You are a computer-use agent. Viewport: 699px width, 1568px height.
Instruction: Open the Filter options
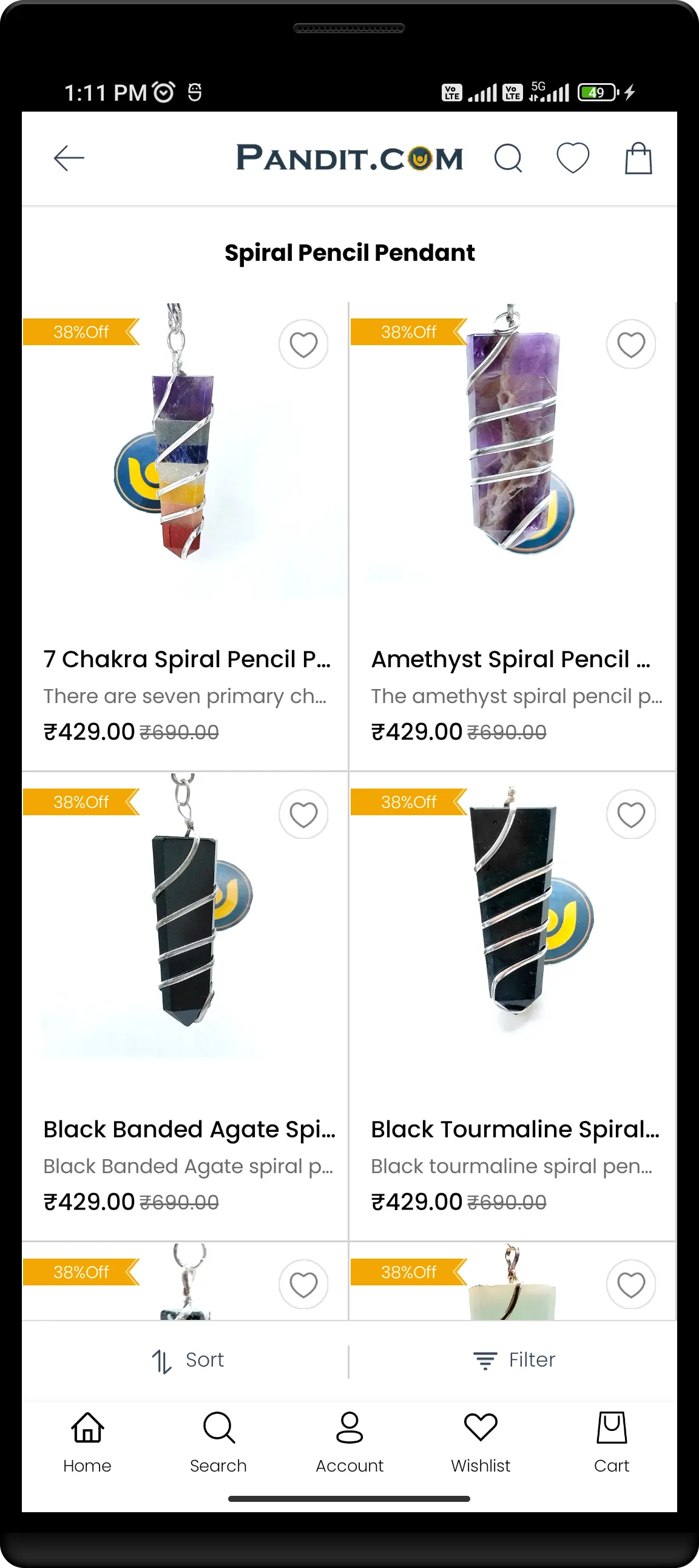[x=513, y=1361]
